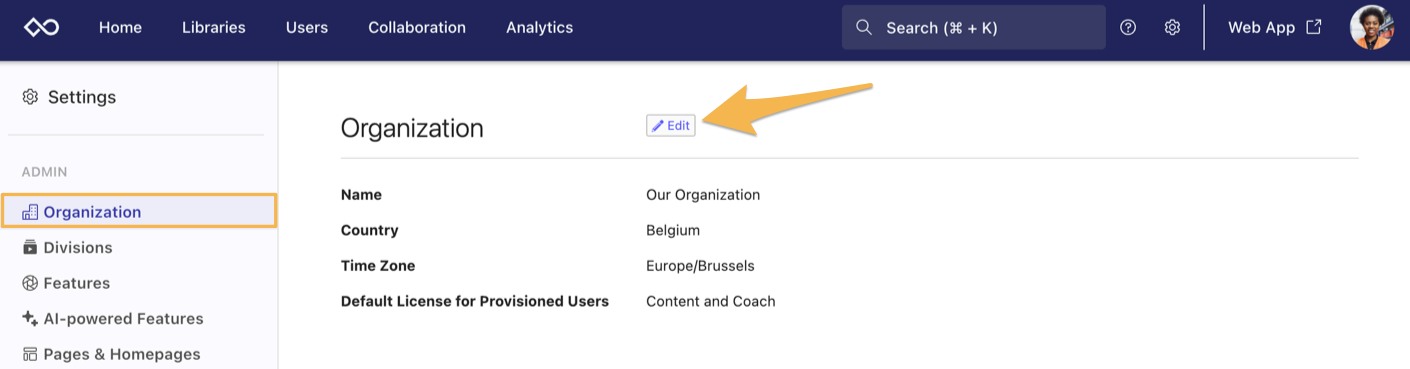Open the user profile avatar
This screenshot has height=369, width=1410.
click(x=1371, y=27)
